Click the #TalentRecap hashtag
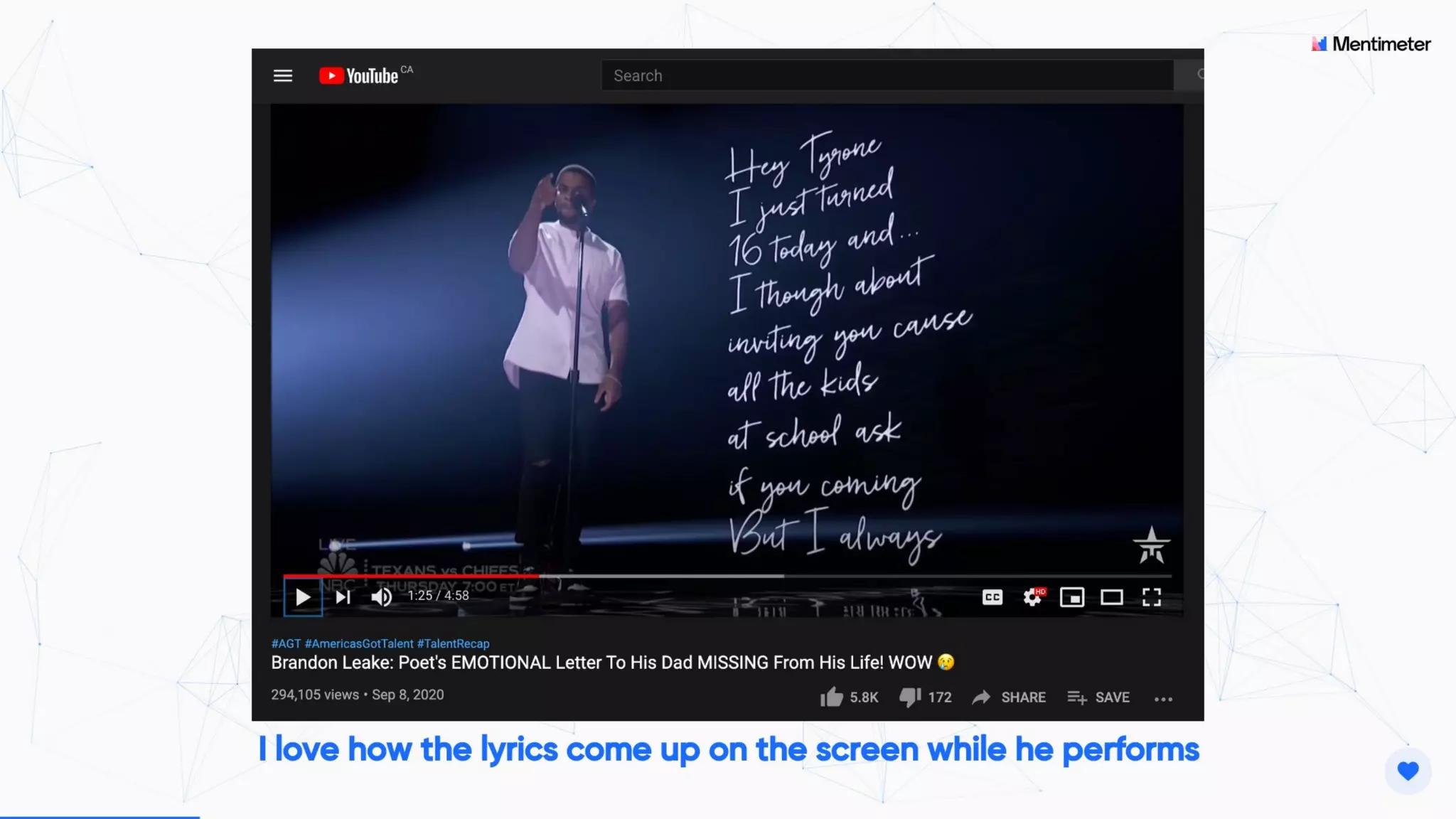 point(453,643)
